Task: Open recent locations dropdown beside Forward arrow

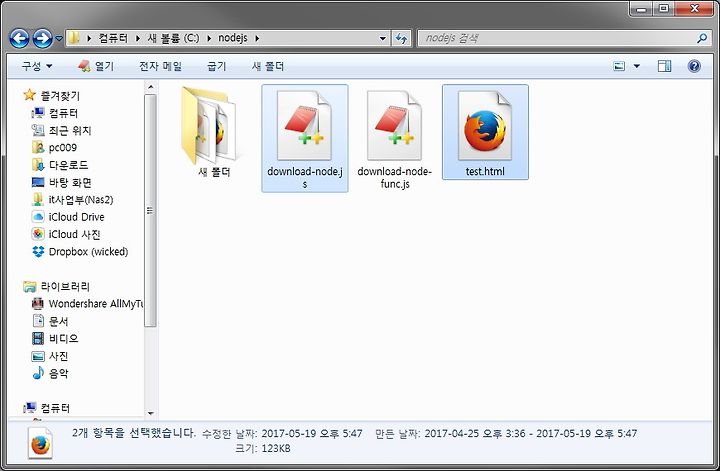Action: 59,39
